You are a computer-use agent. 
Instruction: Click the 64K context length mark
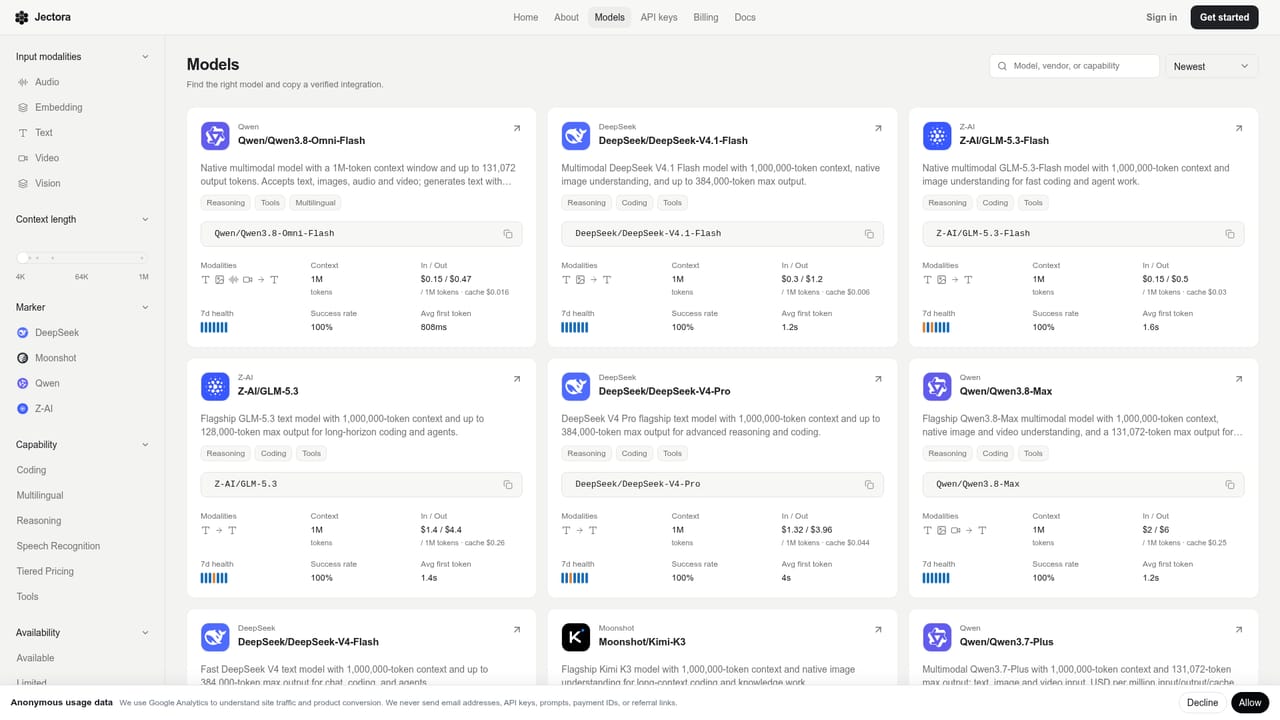pos(81,276)
